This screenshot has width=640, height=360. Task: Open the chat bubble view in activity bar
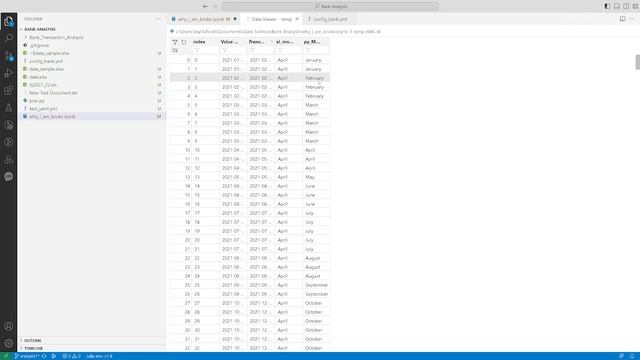[x=9, y=177]
